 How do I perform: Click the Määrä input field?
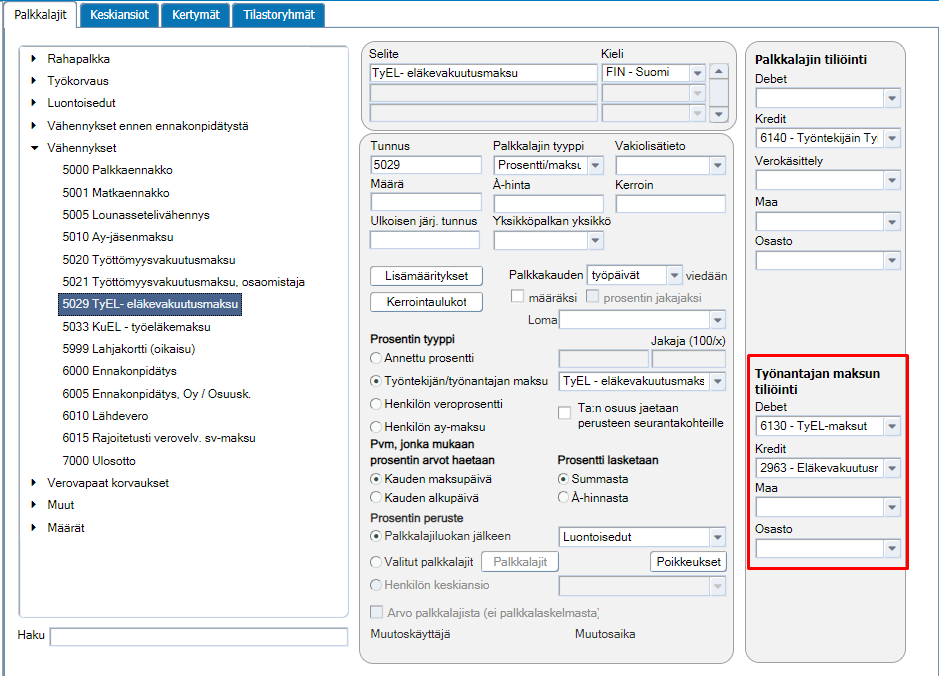426,202
